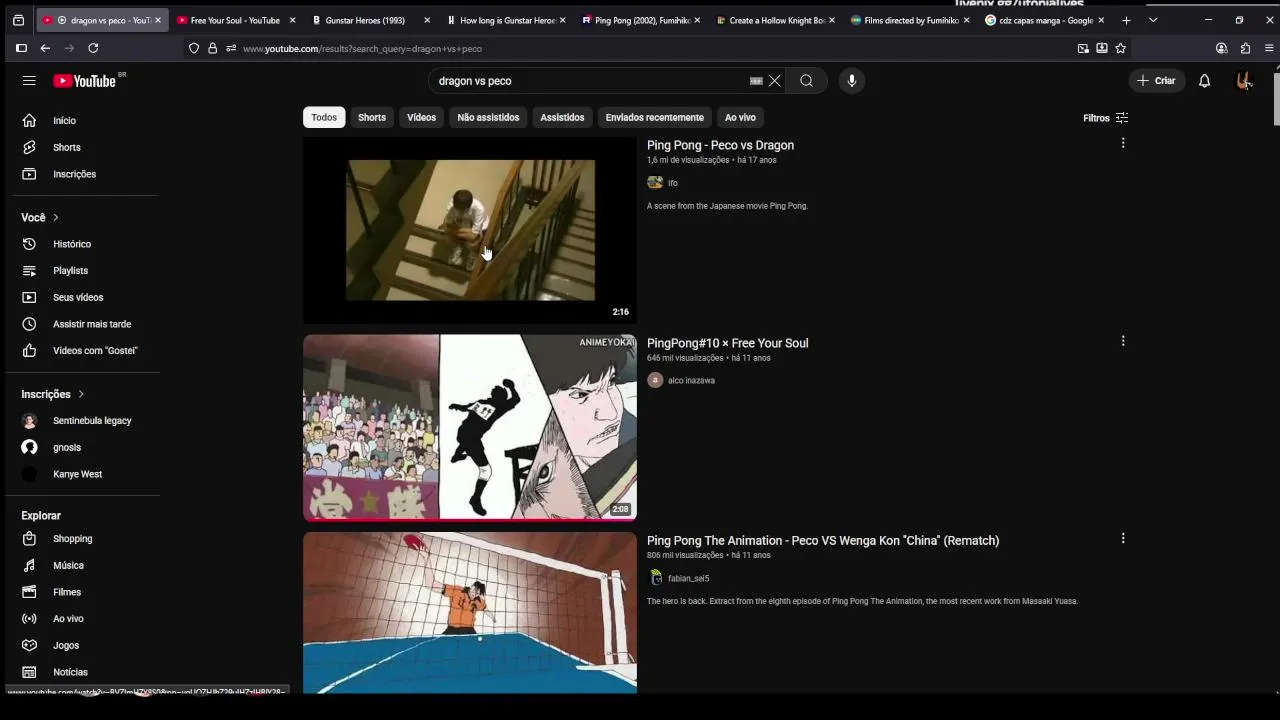Bookmark this page with the star icon
1280x720 pixels.
click(x=1120, y=48)
